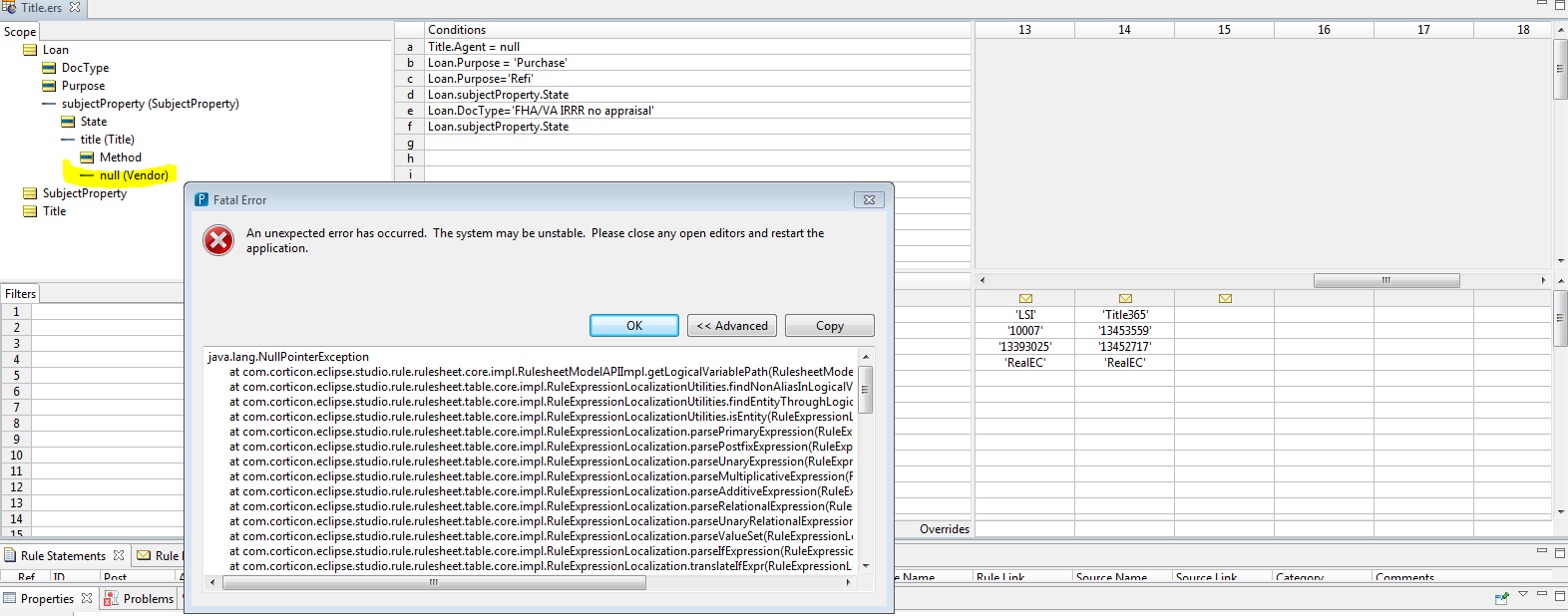The height and width of the screenshot is (616, 1568).
Task: Click the rule columns scroll-left arrow
Action: 982,281
